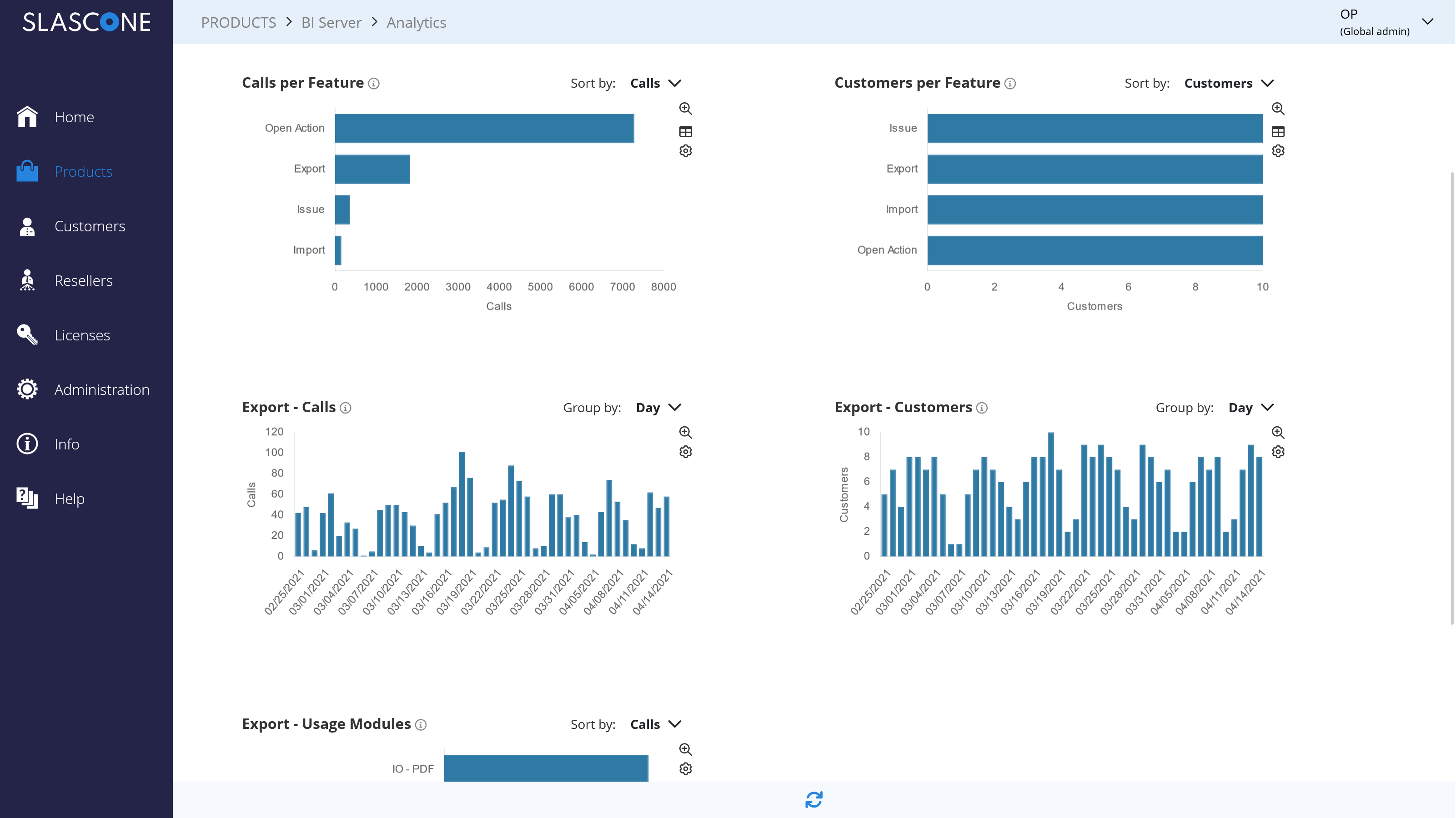Screen dimensions: 1456x818
Task: Show info for Export - Customers chart
Action: click(x=982, y=408)
